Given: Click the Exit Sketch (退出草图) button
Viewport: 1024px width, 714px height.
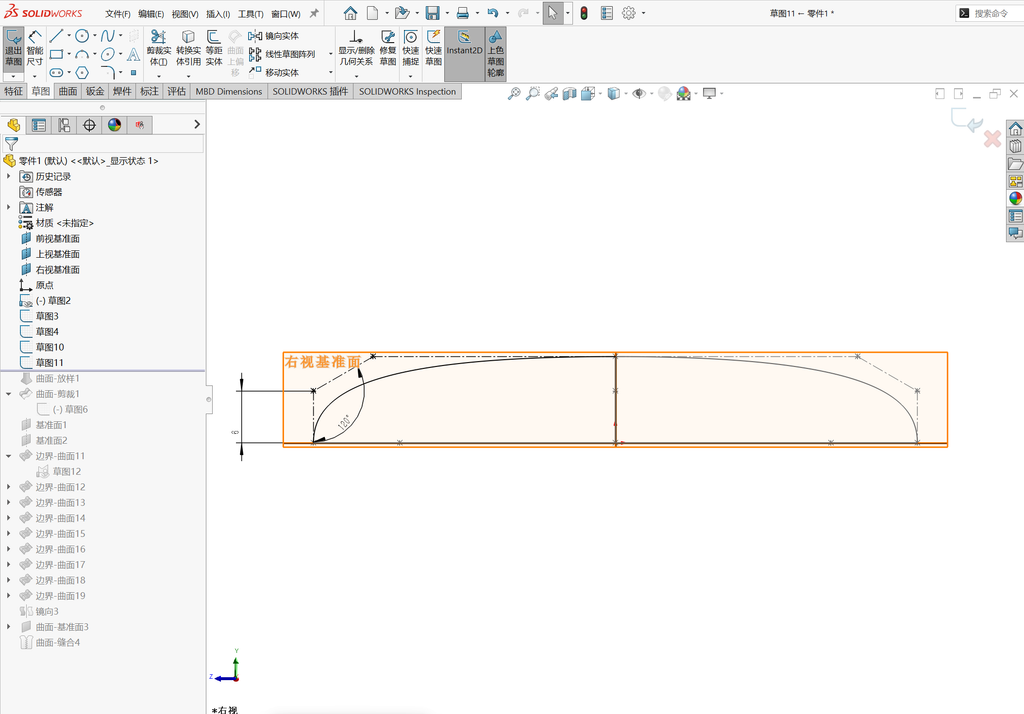Looking at the screenshot, I should 14,48.
